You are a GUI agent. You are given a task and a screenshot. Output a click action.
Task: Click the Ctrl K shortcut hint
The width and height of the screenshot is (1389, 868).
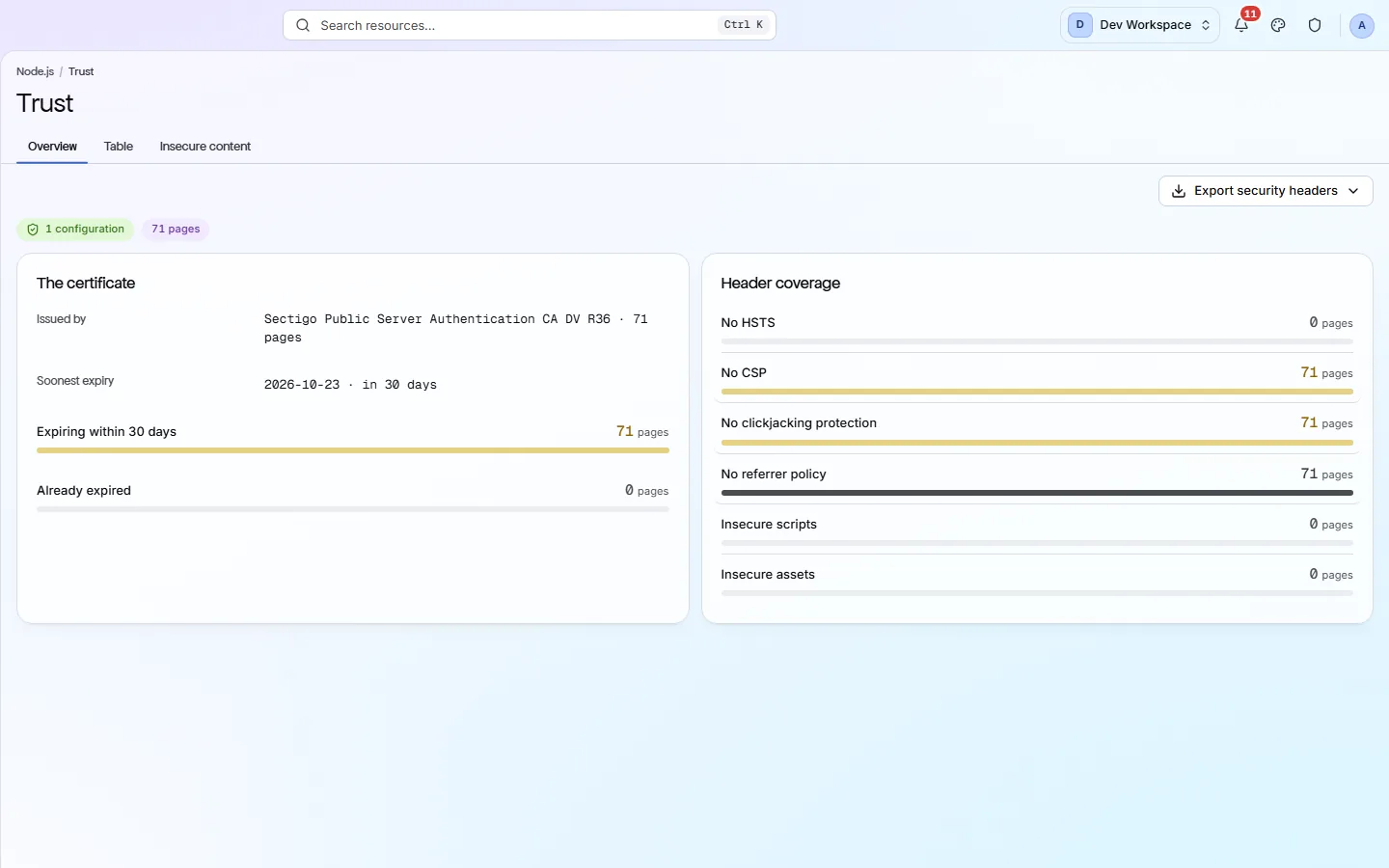743,25
